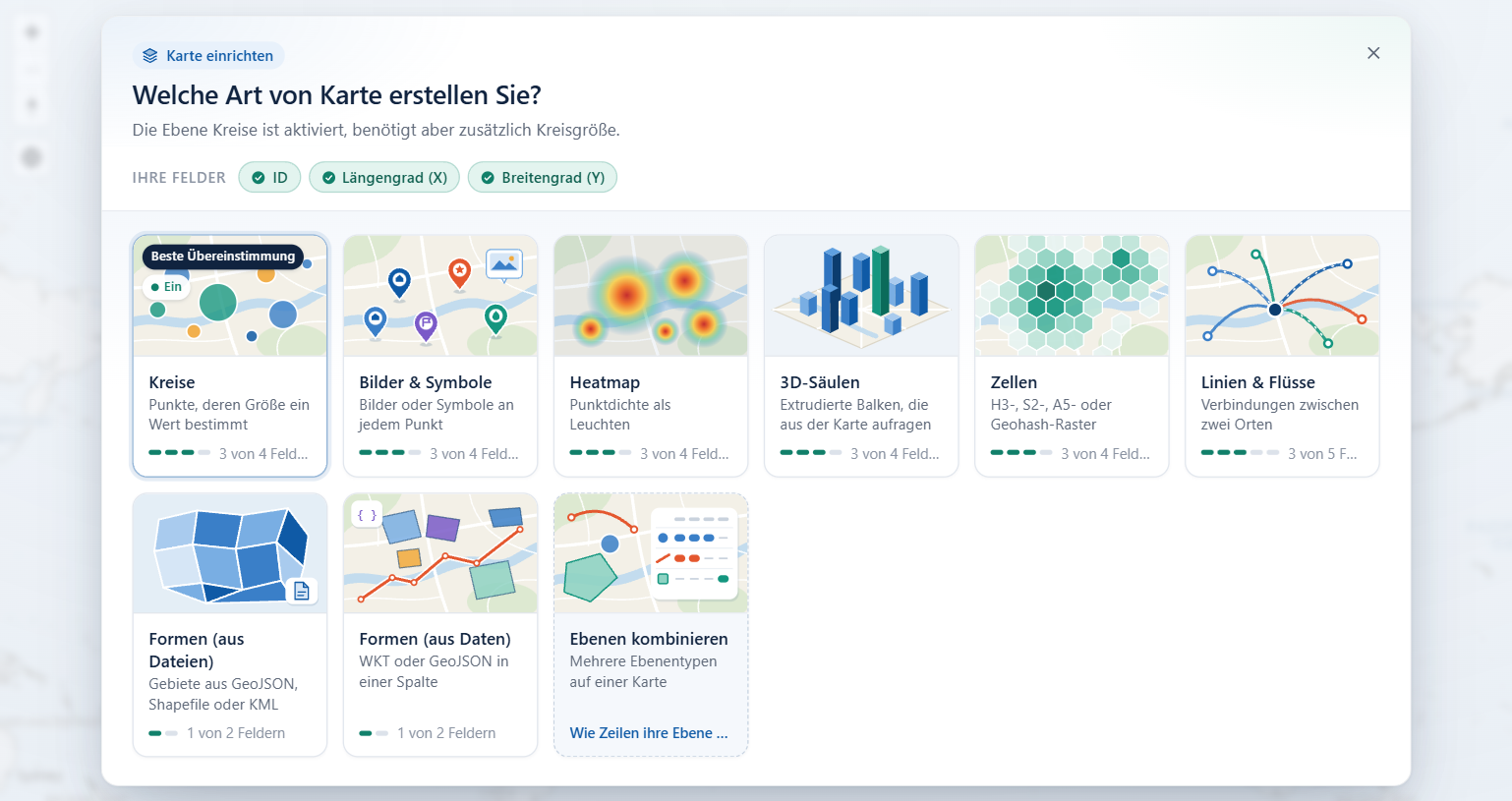This screenshot has width=1512, height=801.
Task: Select the Formen (aus Daten) title
Action: [x=435, y=639]
